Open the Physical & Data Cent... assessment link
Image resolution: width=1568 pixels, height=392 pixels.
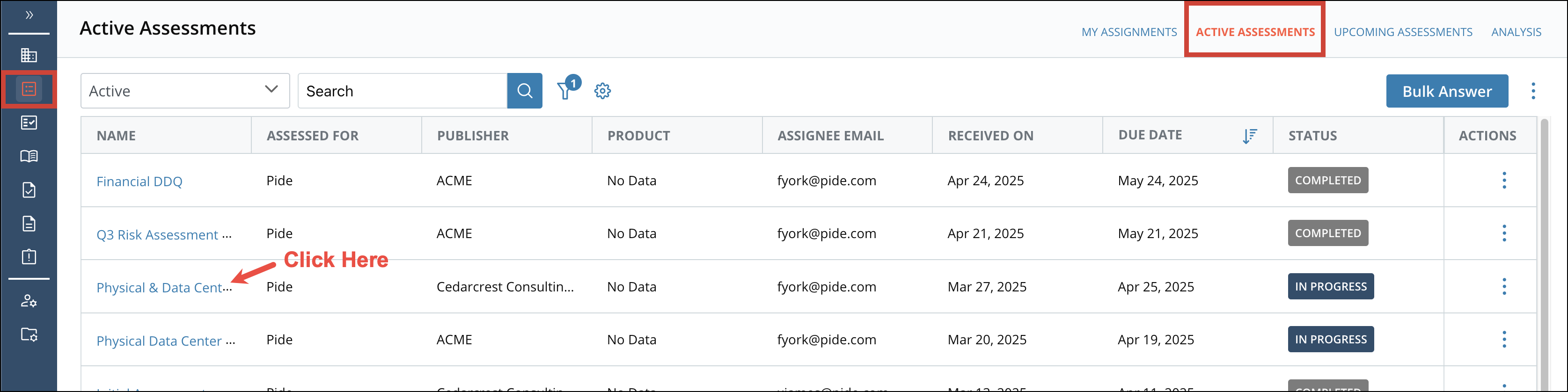pyautogui.click(x=164, y=287)
